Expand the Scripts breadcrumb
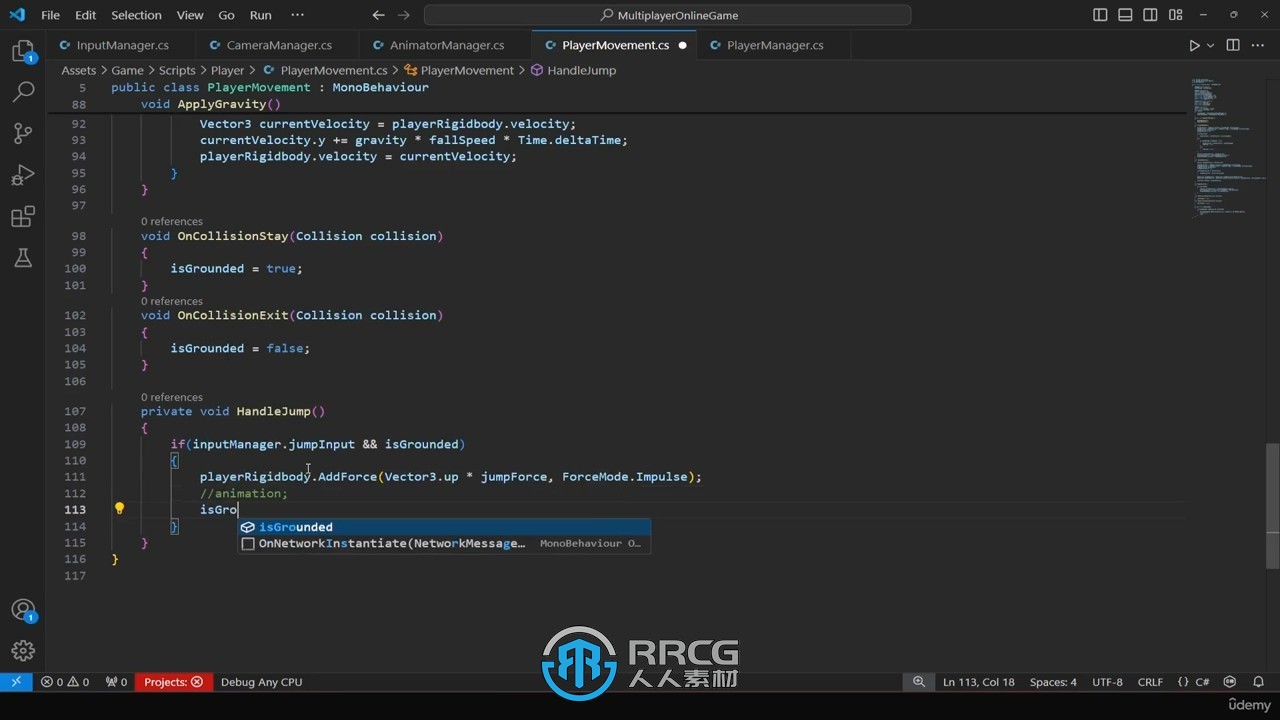 click(177, 70)
